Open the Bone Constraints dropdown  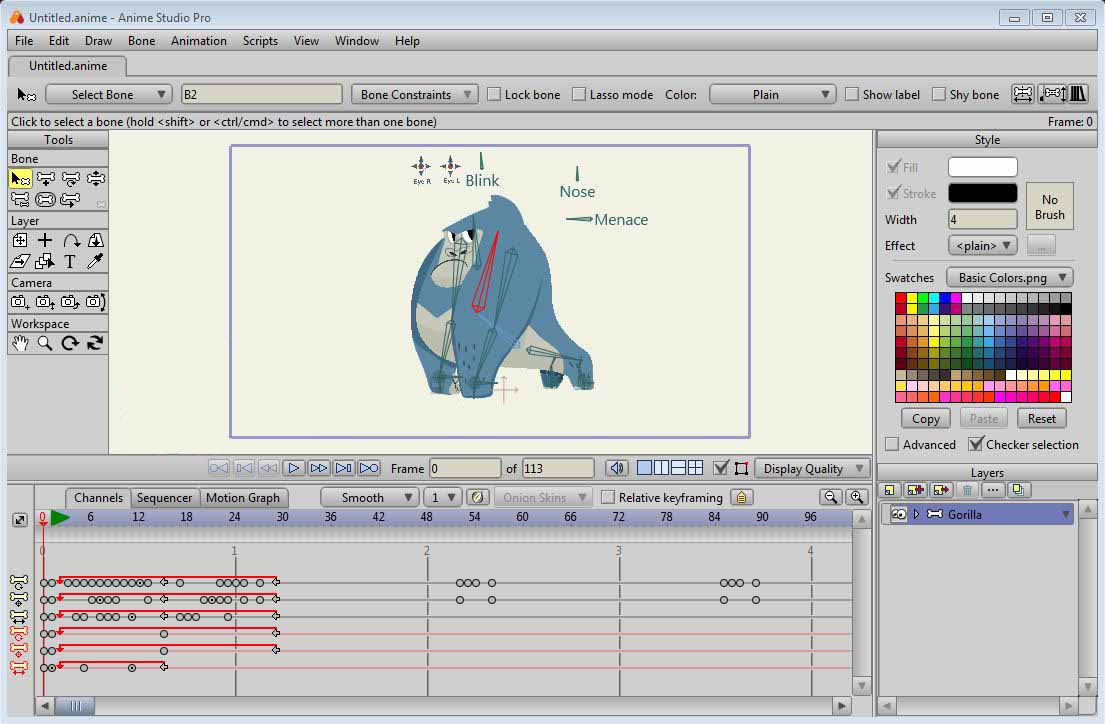point(414,94)
